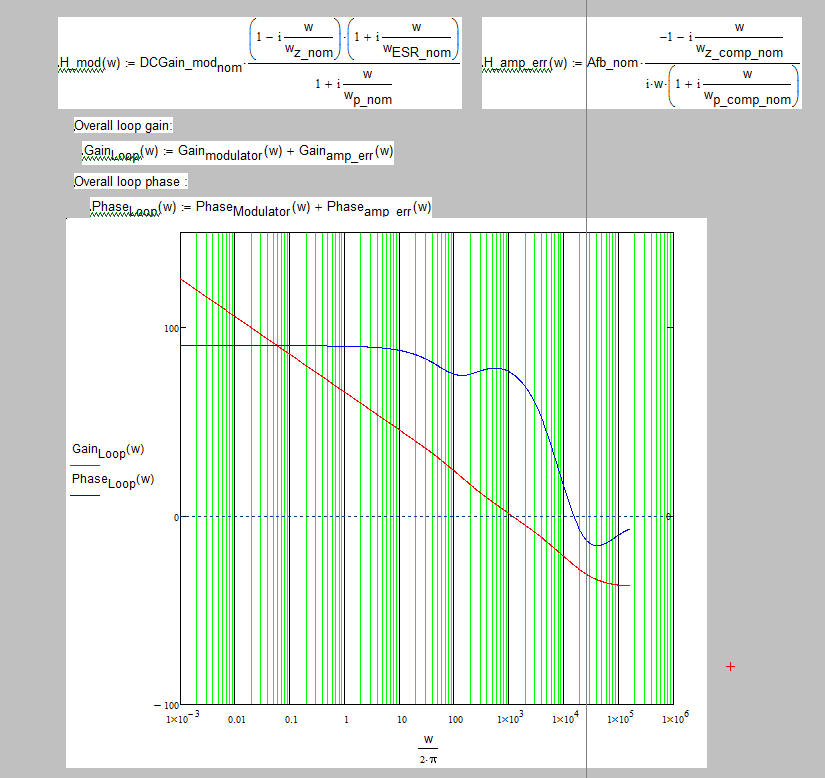The height and width of the screenshot is (778, 825).
Task: Click the x-axis label 1×10^4
Action: pyautogui.click(x=565, y=718)
